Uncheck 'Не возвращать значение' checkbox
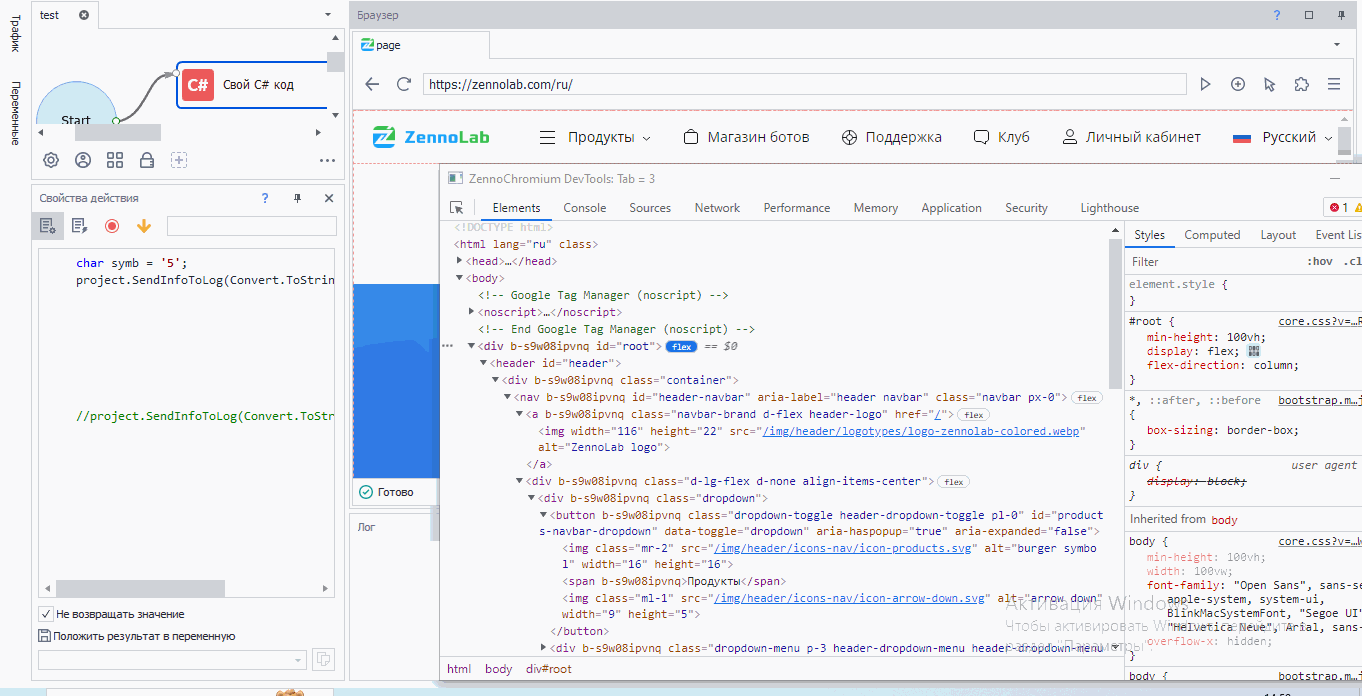The height and width of the screenshot is (696, 1362). [46, 614]
